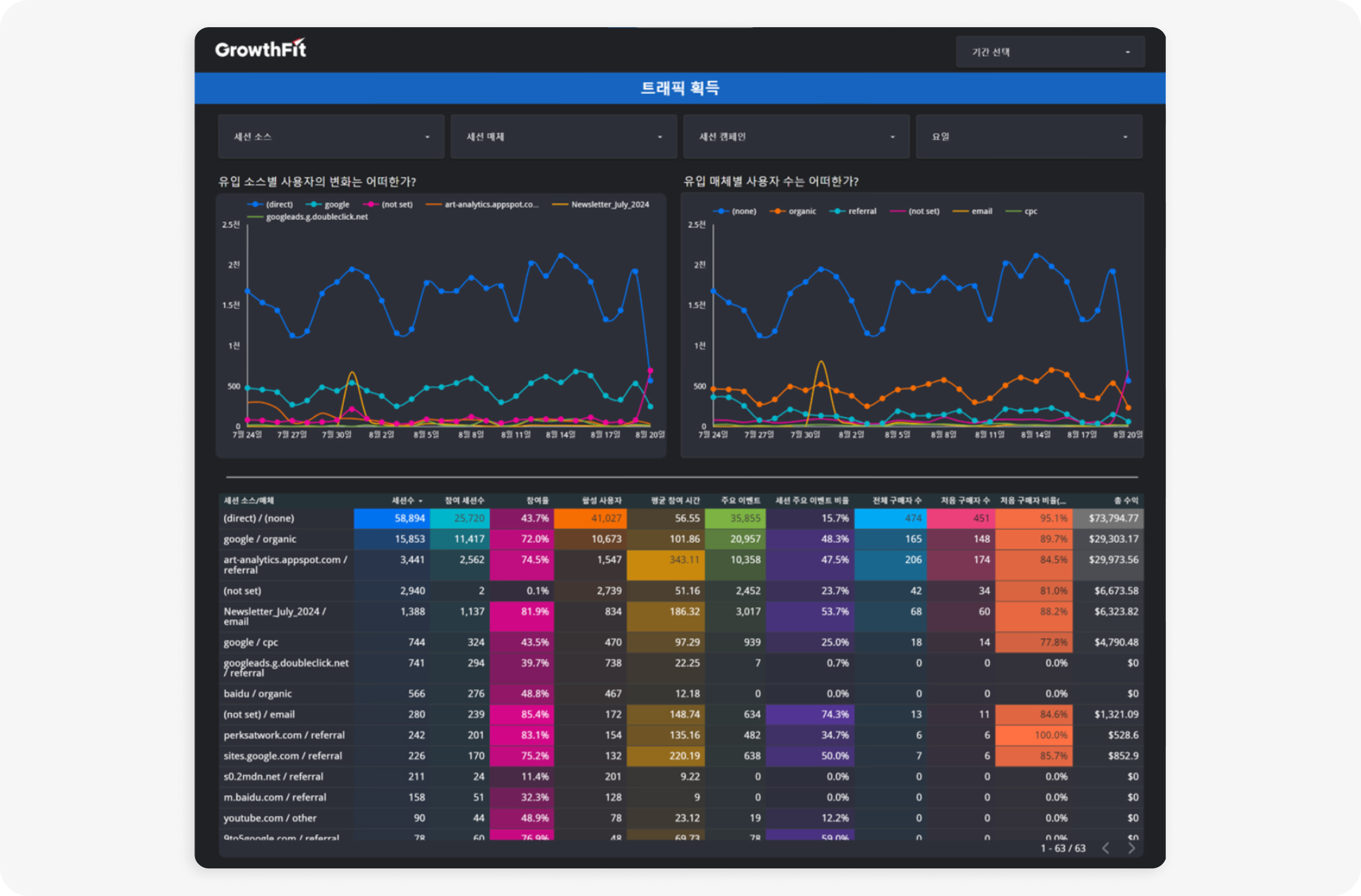Screen dimensions: 1361x896
Task: Toggle googleads.g.doubleclick.net legend item
Action: pos(308,217)
